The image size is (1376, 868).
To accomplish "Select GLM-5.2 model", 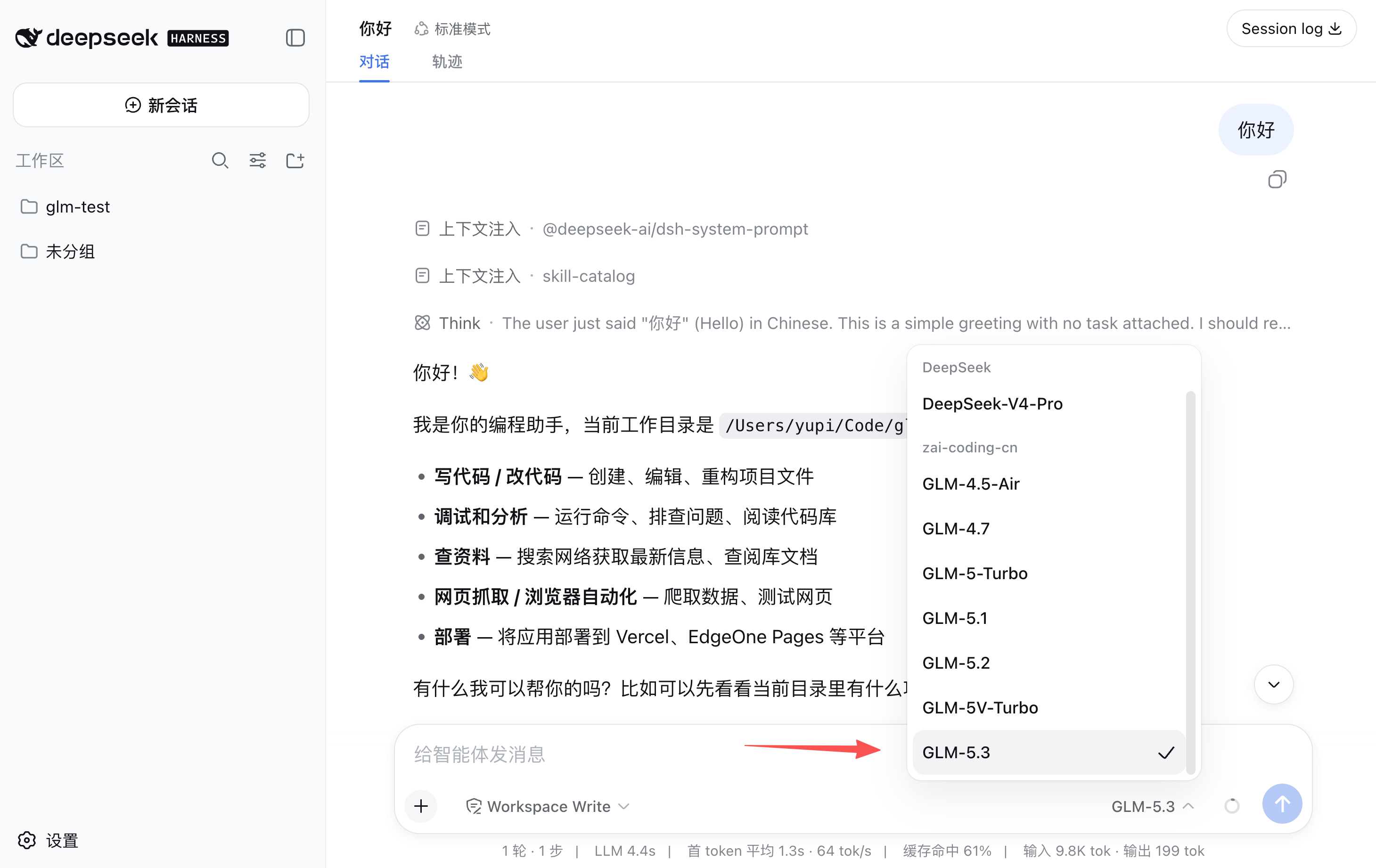I will 1049,663.
